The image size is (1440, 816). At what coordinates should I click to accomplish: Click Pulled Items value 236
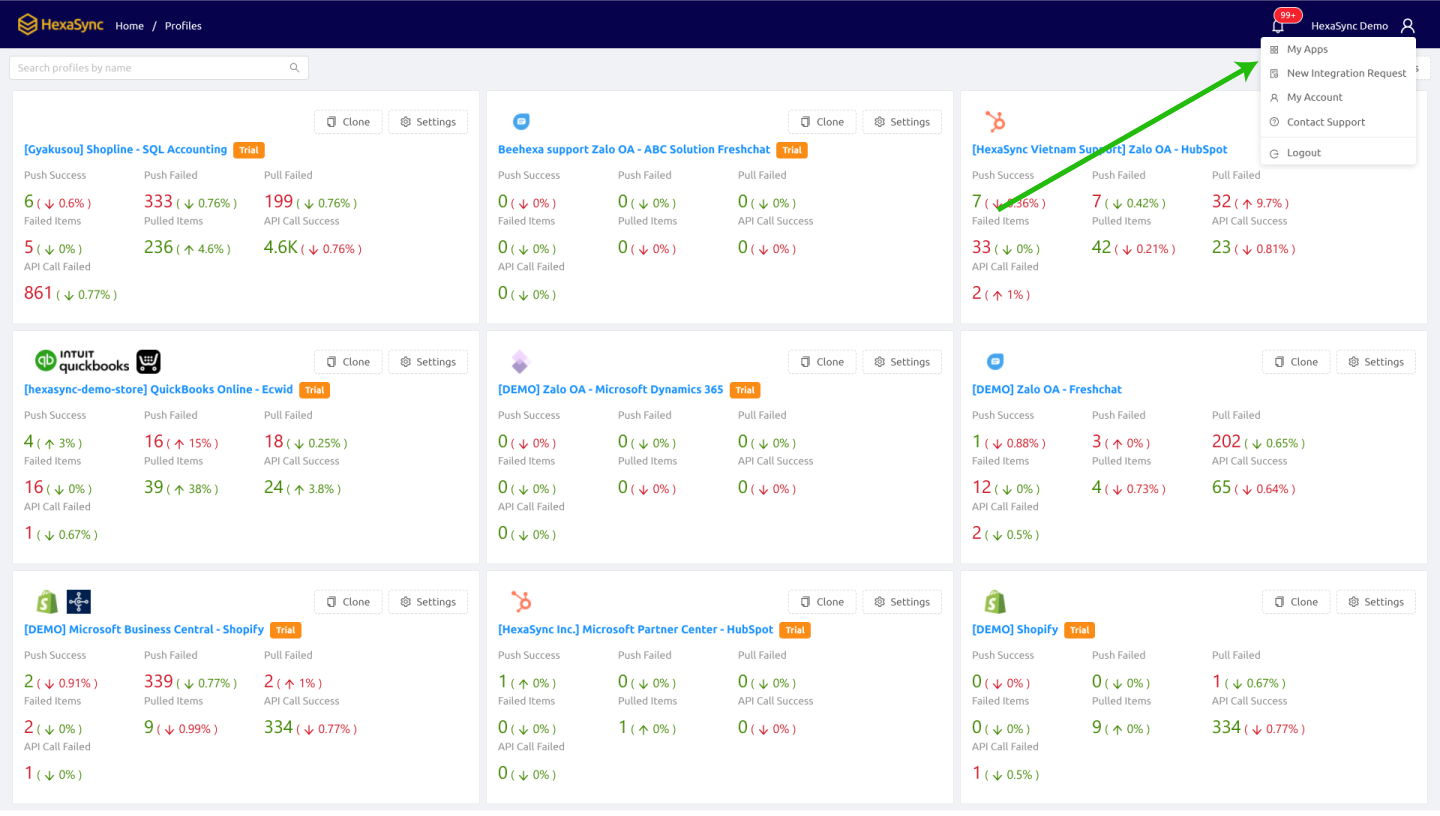point(158,247)
